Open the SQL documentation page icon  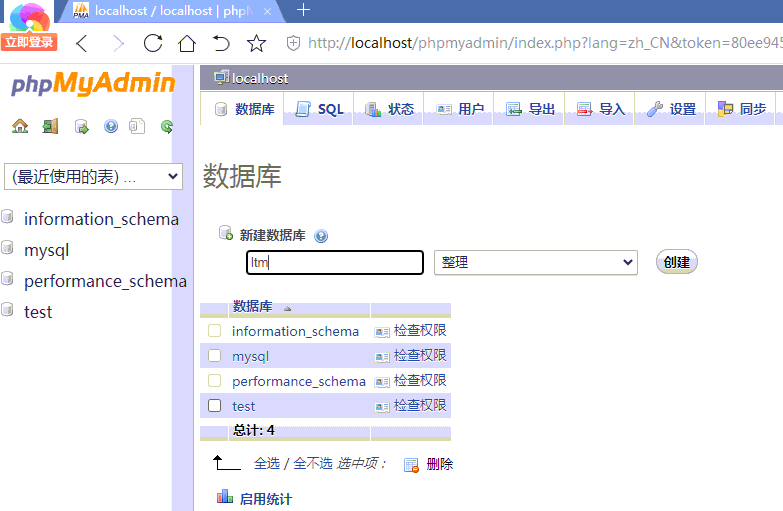[137, 126]
